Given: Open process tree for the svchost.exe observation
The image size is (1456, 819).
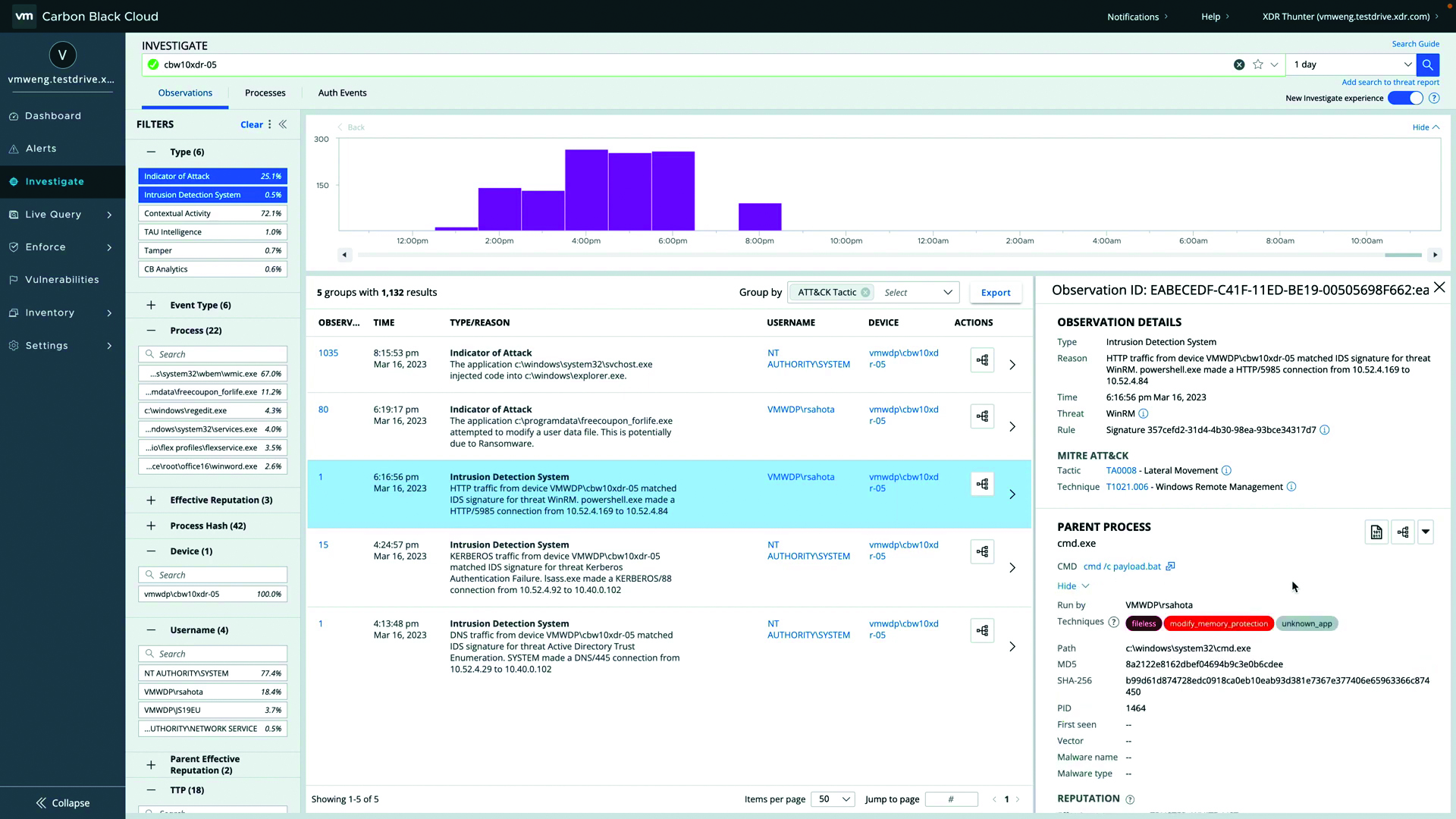Looking at the screenshot, I should pos(982,360).
